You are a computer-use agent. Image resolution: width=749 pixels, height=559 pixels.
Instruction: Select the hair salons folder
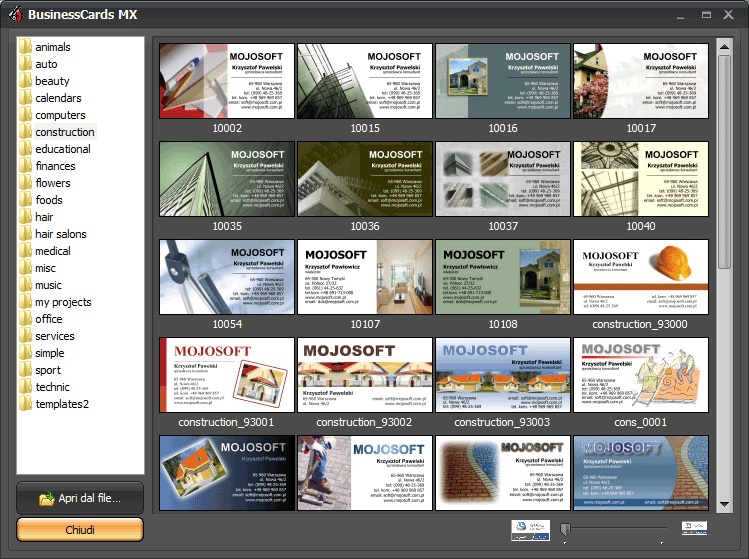coord(61,234)
